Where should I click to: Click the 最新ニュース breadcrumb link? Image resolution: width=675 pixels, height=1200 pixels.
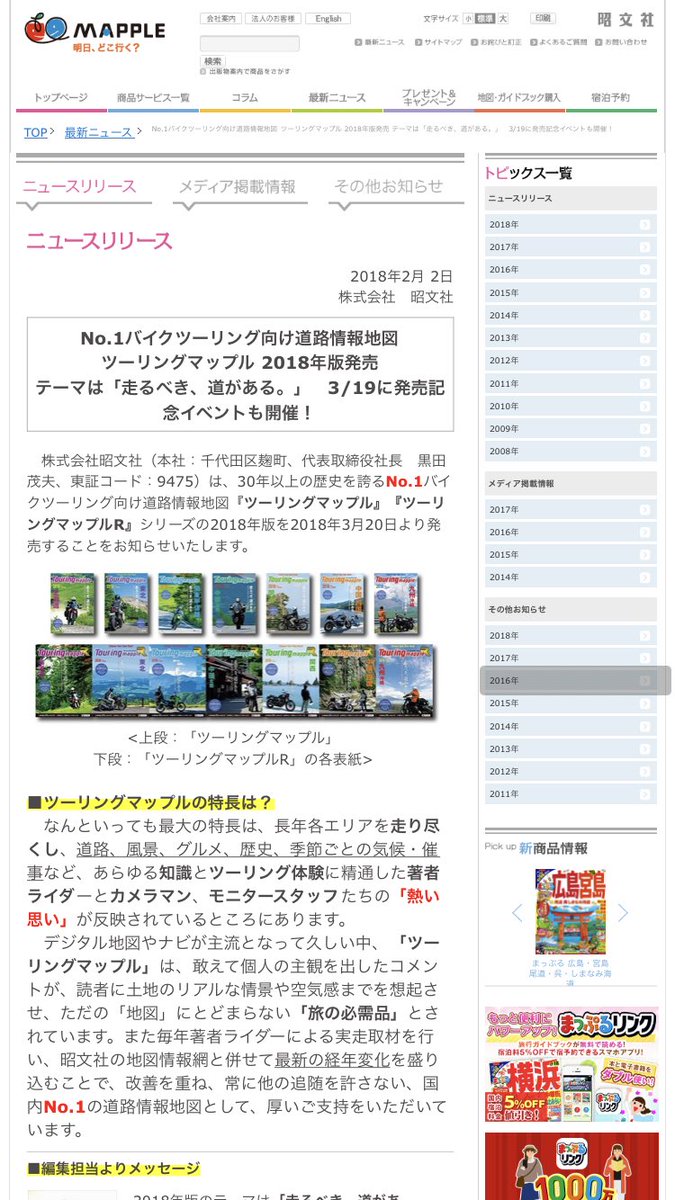click(99, 132)
